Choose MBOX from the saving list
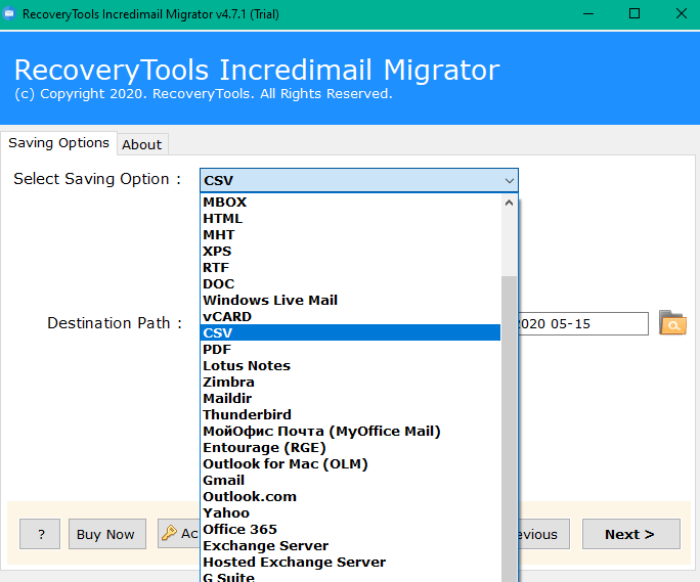 350,202
